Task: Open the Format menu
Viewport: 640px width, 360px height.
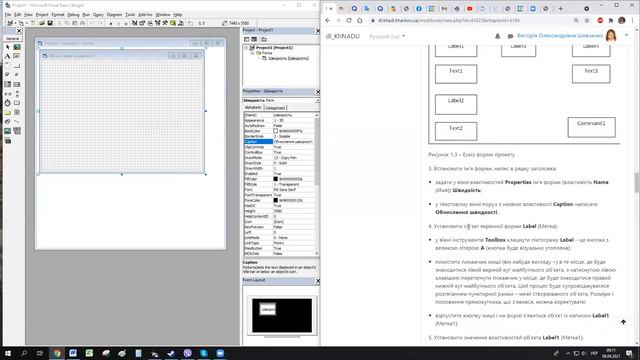Action: pos(58,15)
